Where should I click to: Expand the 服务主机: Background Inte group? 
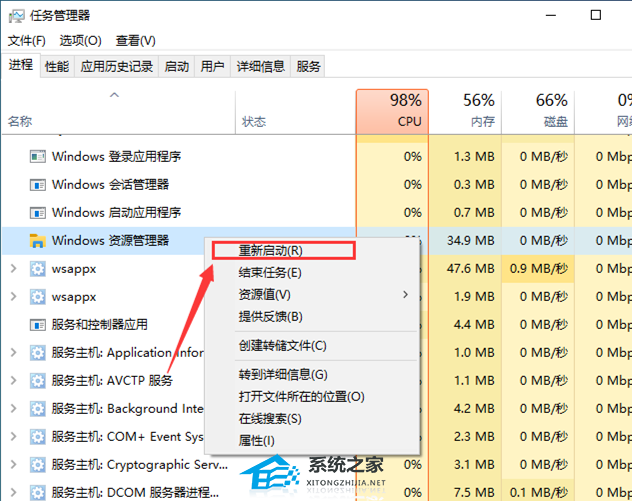pos(13,409)
